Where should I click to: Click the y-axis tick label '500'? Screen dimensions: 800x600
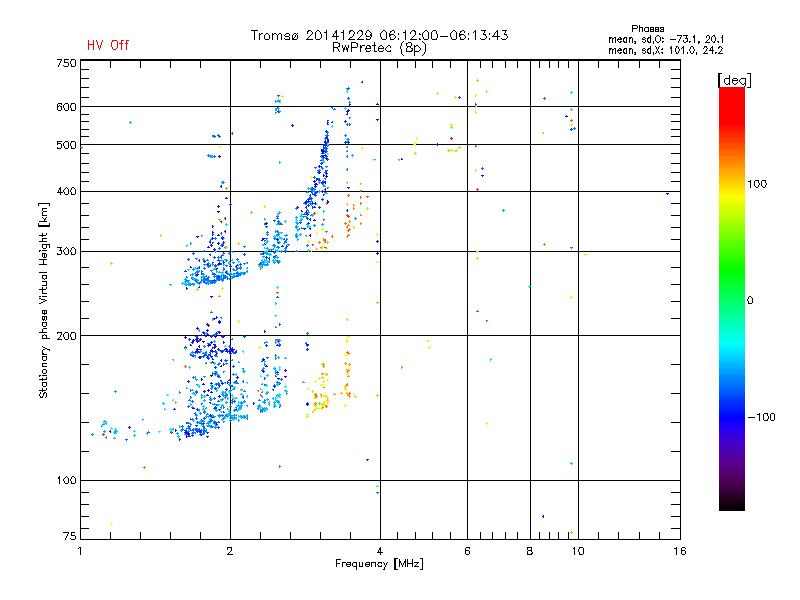click(66, 145)
